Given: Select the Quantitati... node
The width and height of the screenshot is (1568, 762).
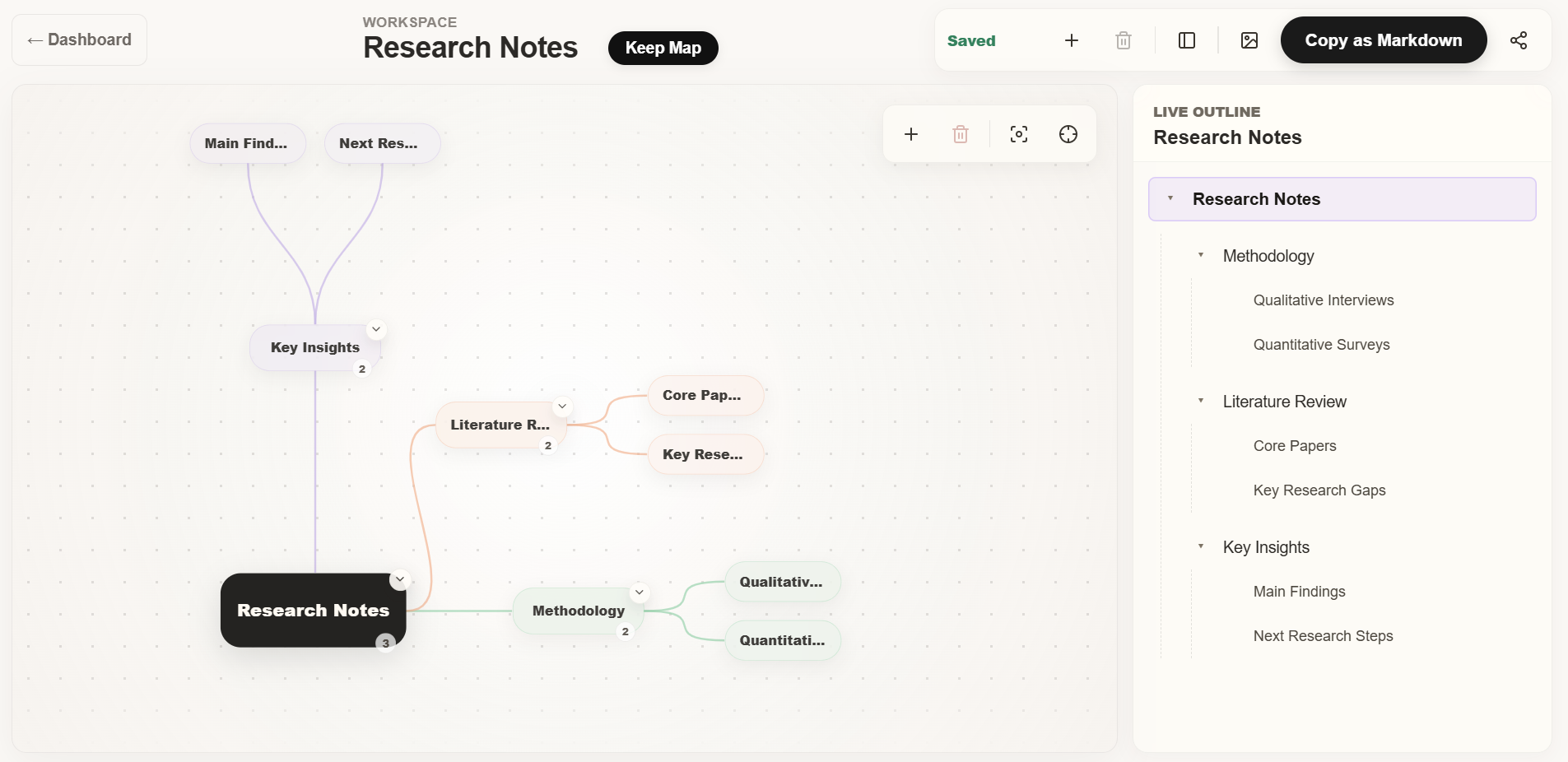Looking at the screenshot, I should [x=782, y=640].
